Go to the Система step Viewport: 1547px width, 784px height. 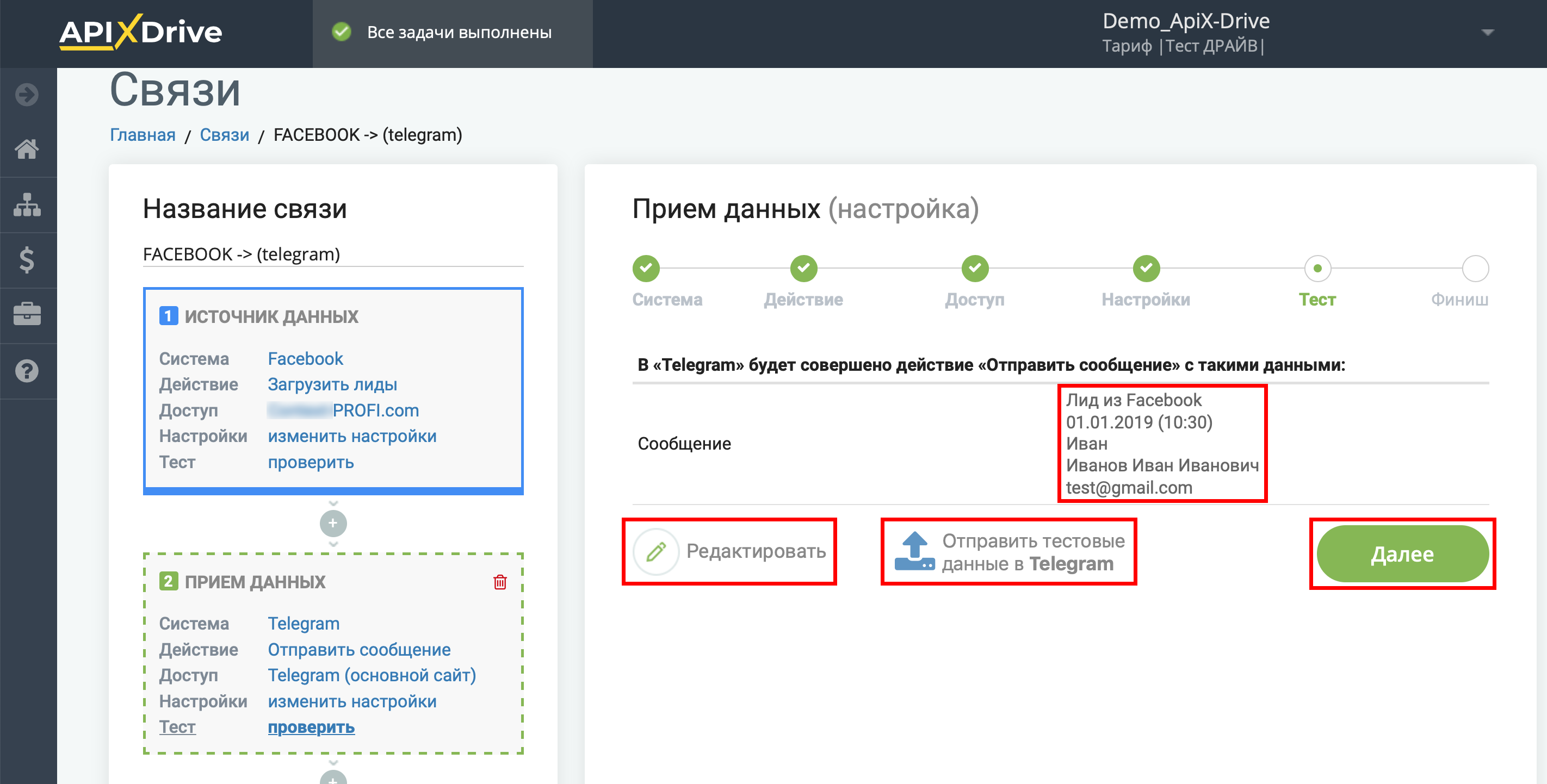point(646,269)
